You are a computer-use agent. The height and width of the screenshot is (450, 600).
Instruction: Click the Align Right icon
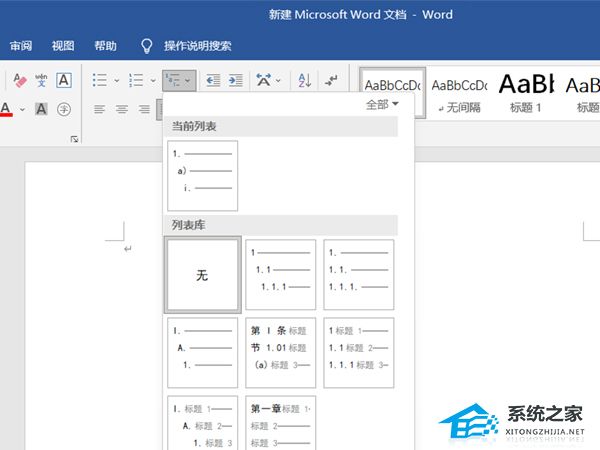pyautogui.click(x=144, y=109)
